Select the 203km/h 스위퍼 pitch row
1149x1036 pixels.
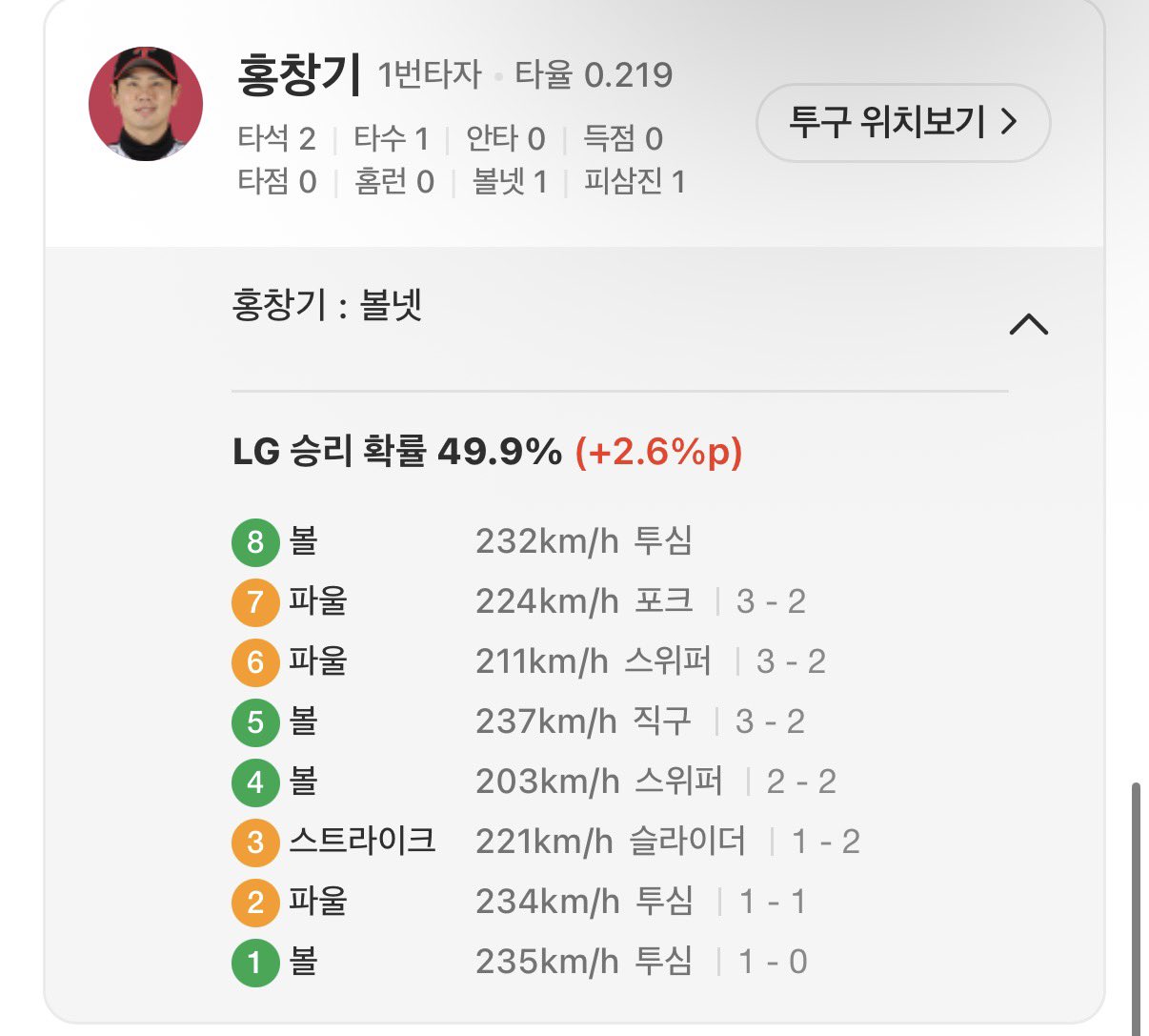598,782
